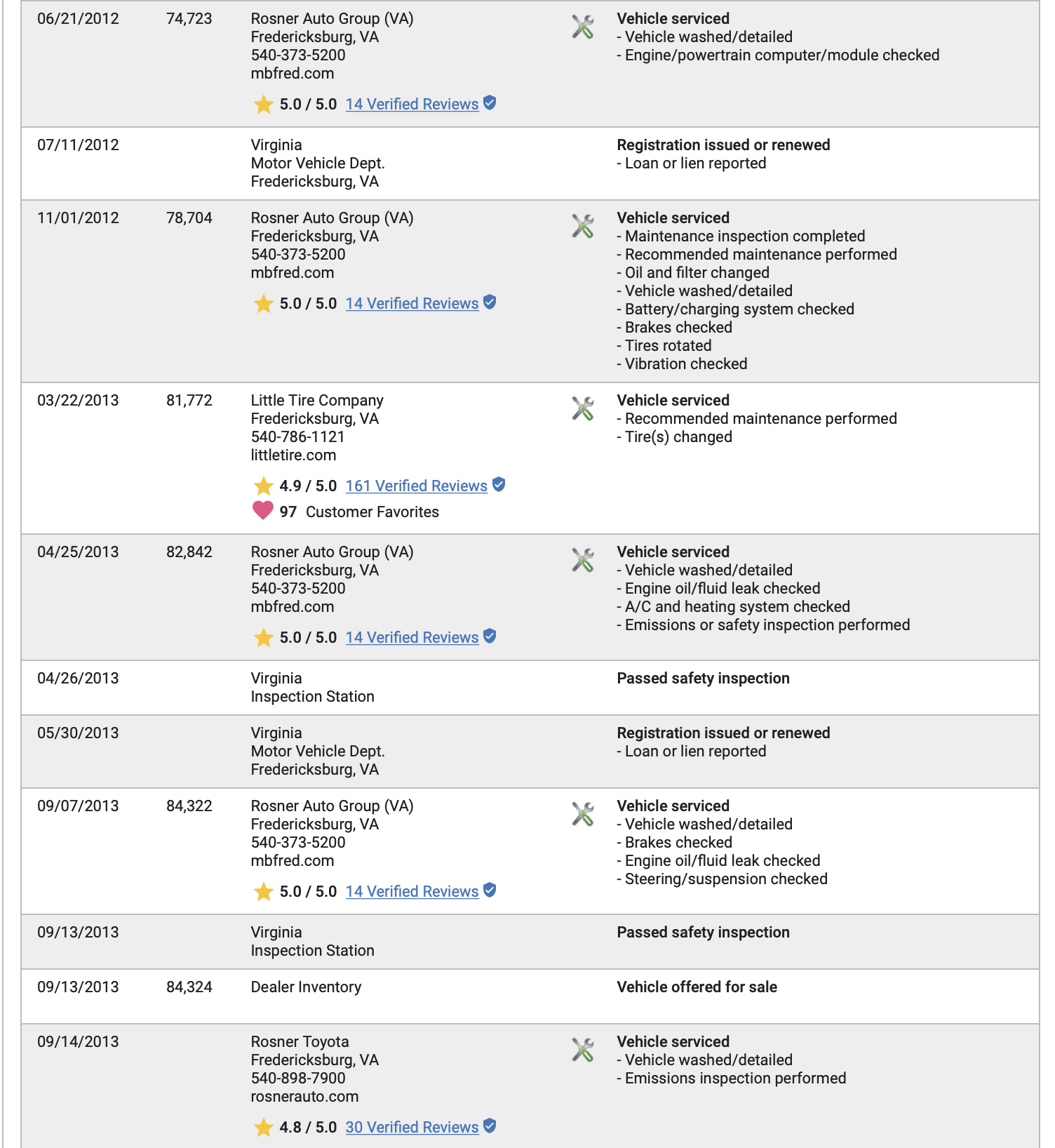Click the service wrench icon for 06/21/2012

583,27
